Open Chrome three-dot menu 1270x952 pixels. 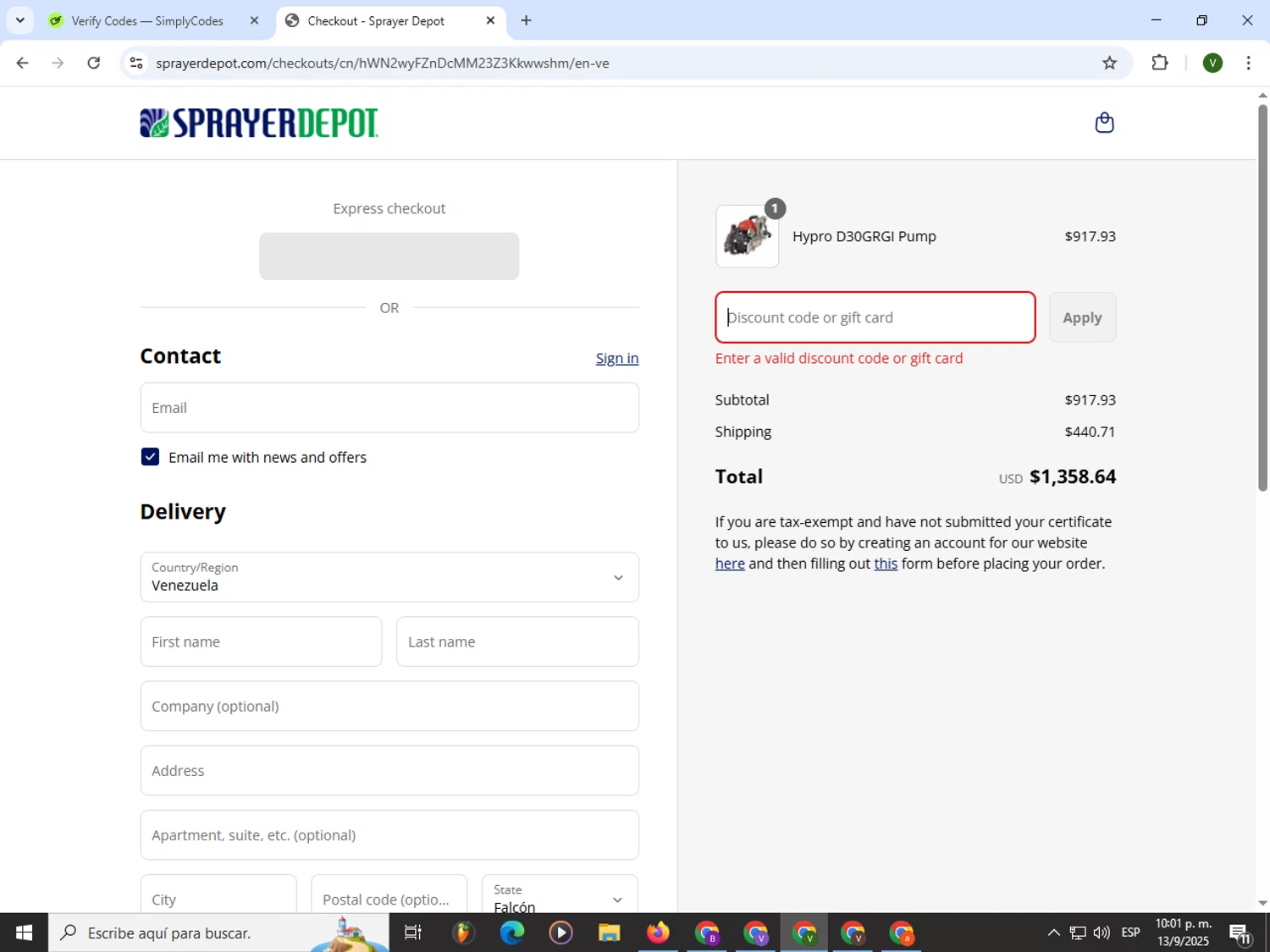click(1248, 63)
